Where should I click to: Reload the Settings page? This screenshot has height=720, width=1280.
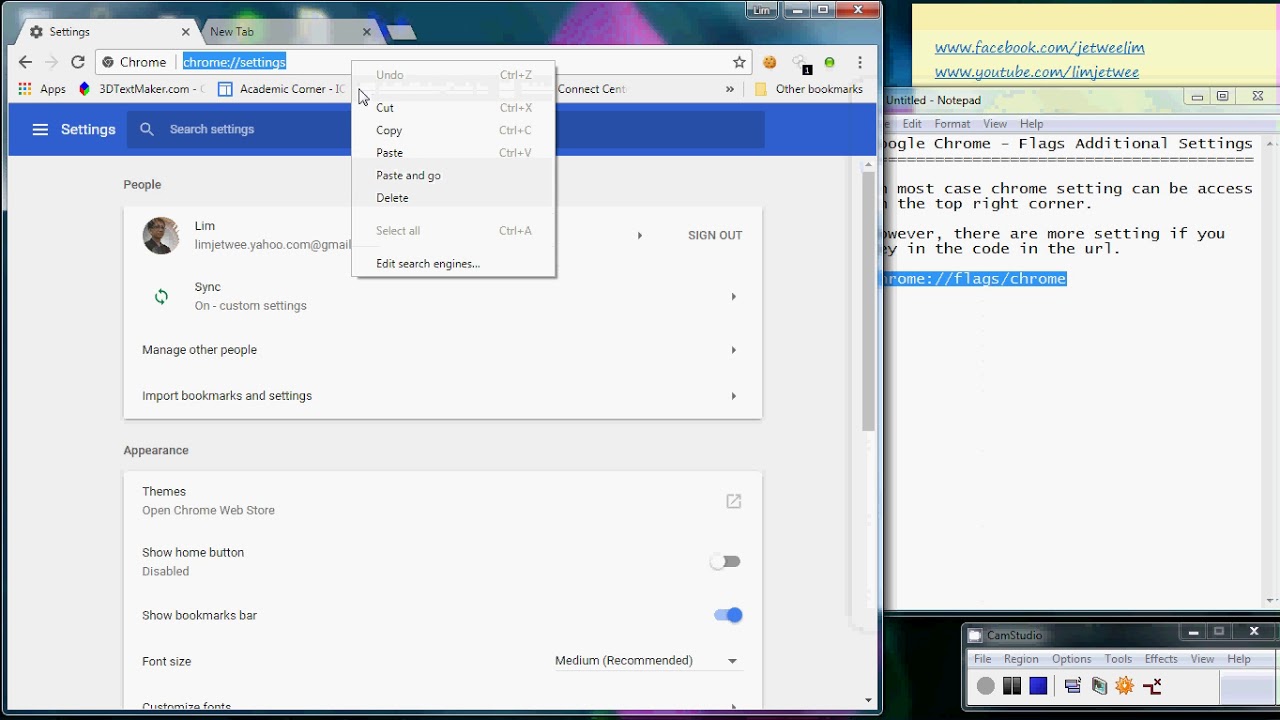(x=77, y=62)
